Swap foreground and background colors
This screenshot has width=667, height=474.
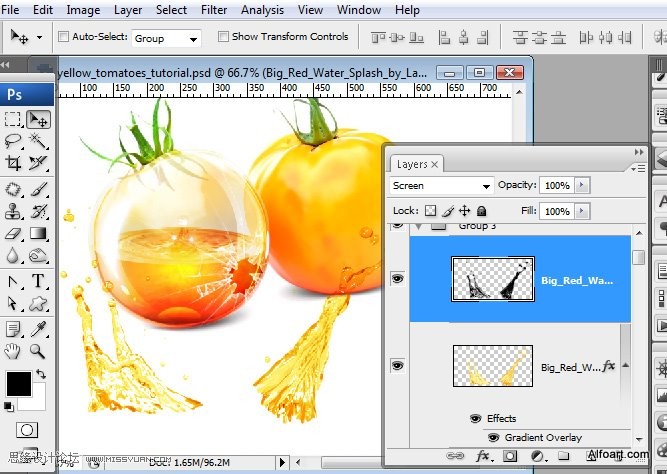pos(41,374)
